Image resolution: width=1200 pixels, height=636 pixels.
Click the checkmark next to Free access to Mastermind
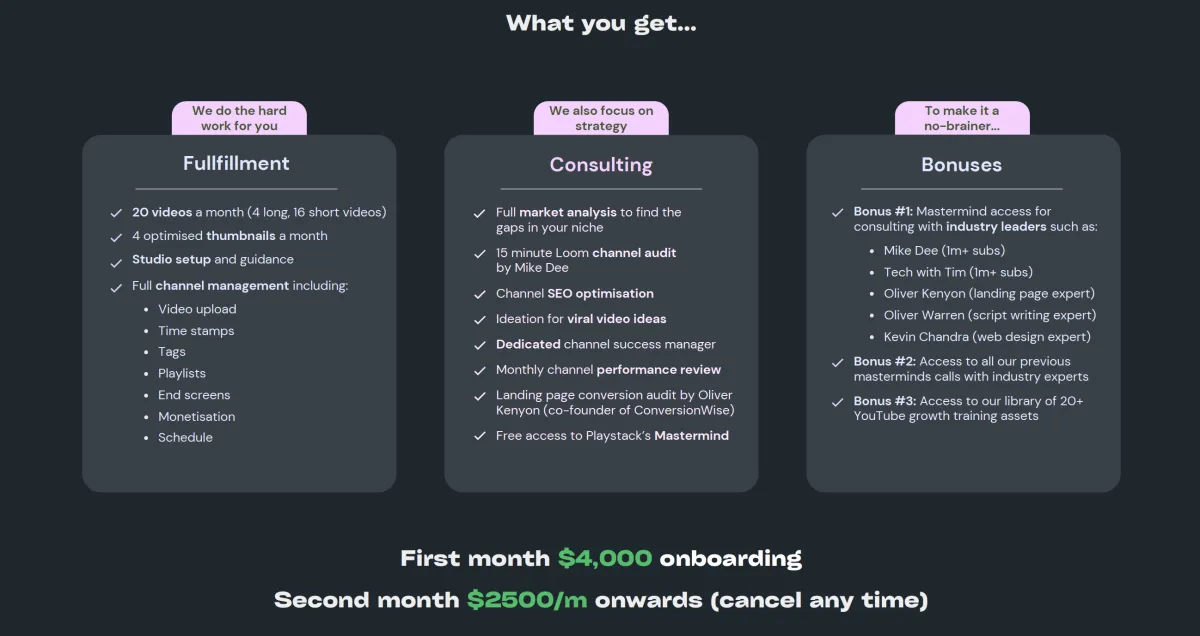coord(479,436)
